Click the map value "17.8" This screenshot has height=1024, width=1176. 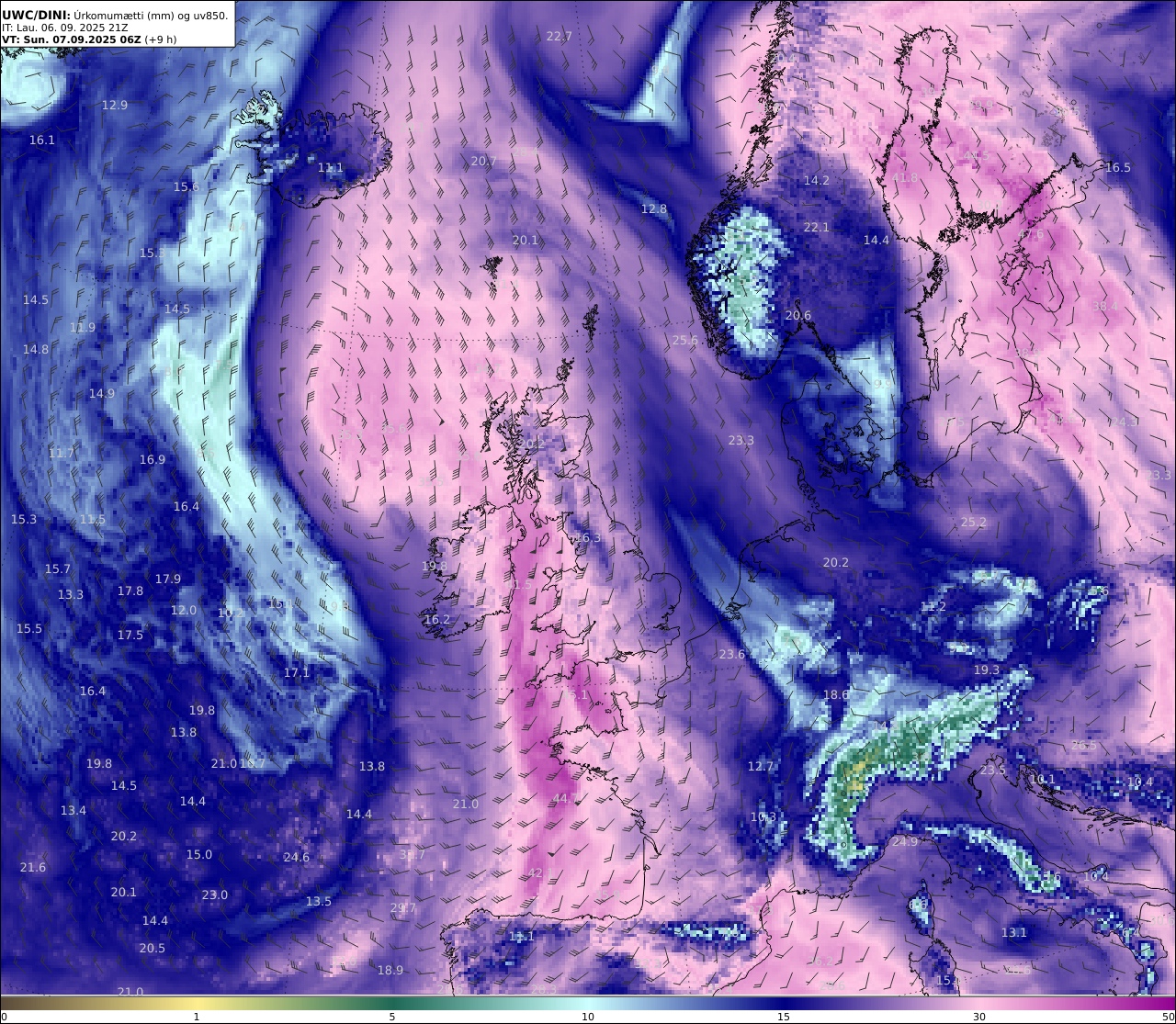click(130, 591)
